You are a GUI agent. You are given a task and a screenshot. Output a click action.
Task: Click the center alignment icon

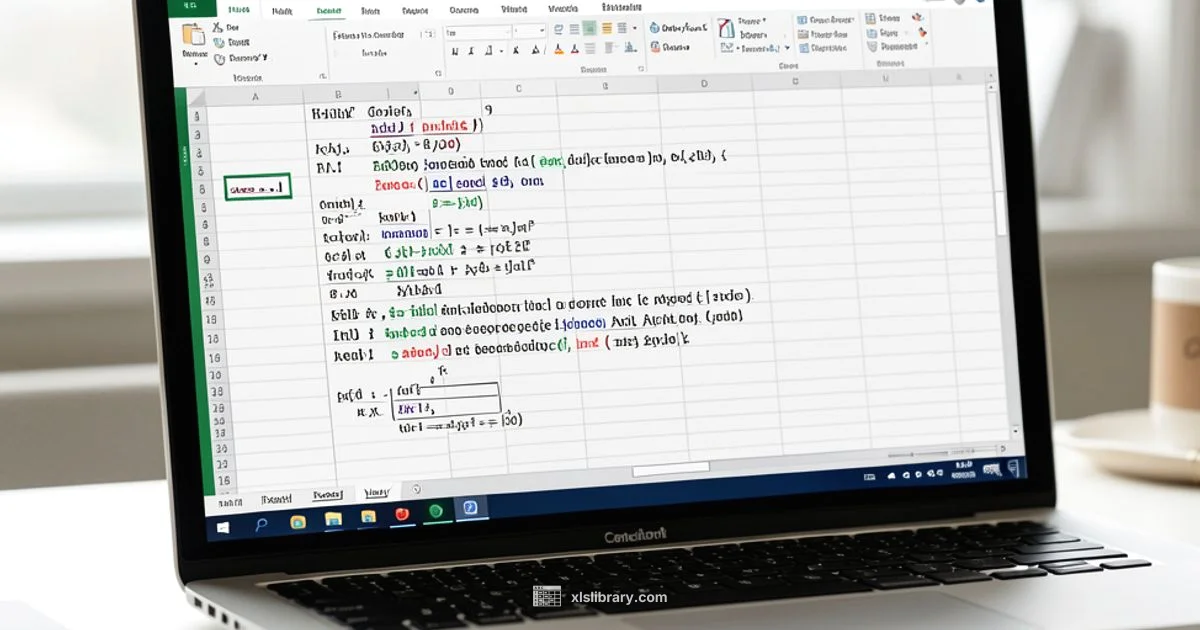(x=590, y=27)
